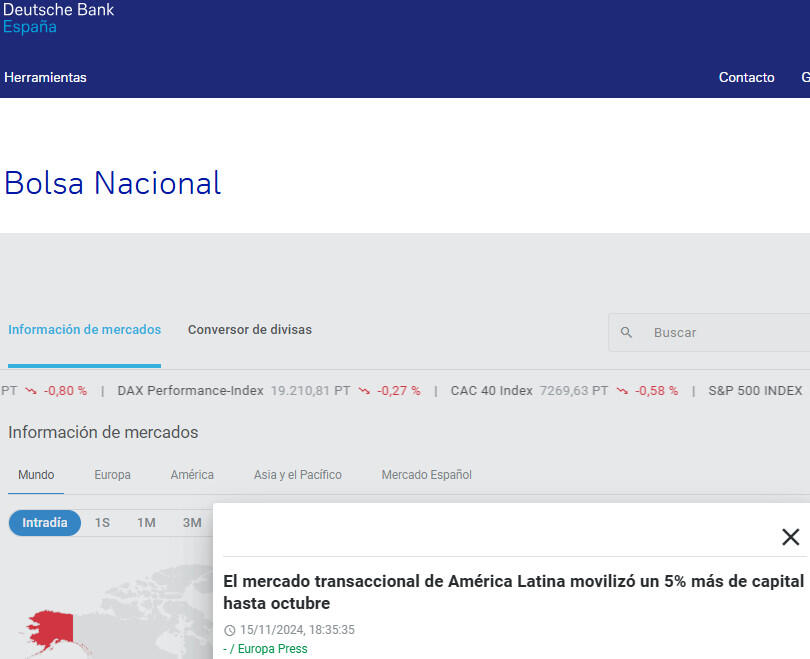Close the news popup with X
Screen dimensions: 810x659
[x=790, y=537]
